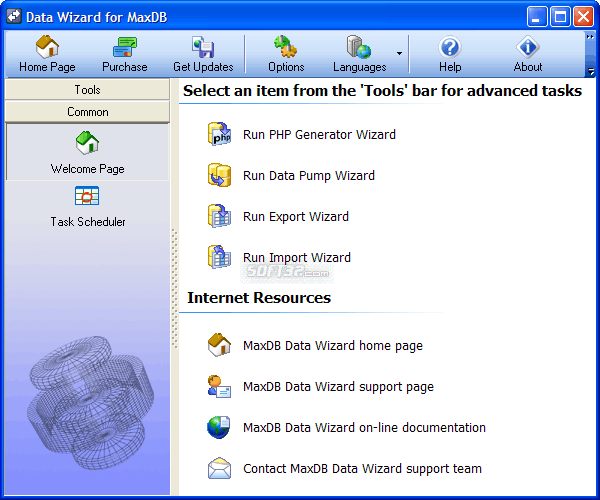Click the Data Pump Wizard icon

(219, 175)
